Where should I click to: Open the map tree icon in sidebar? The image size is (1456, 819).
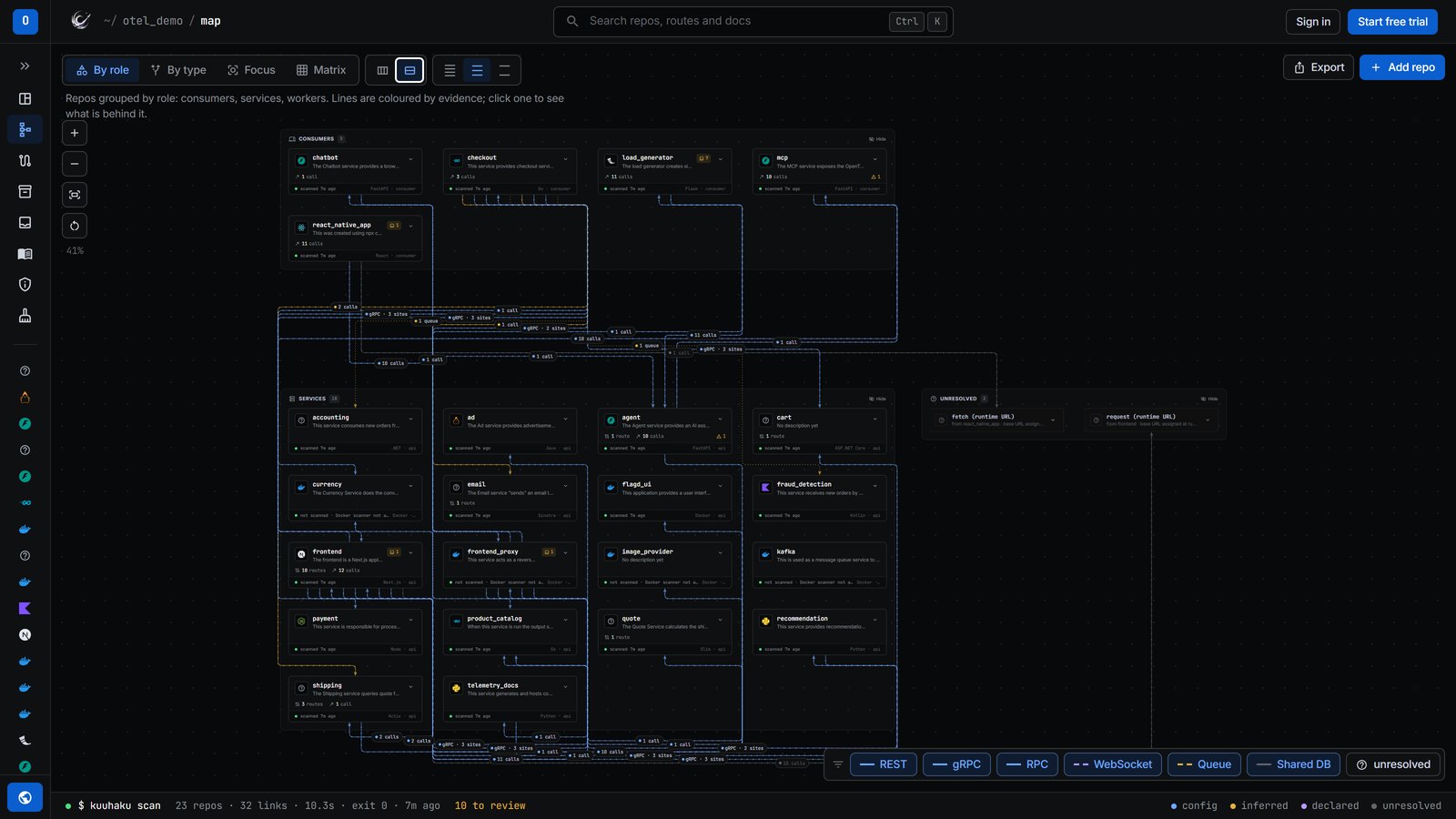point(25,130)
